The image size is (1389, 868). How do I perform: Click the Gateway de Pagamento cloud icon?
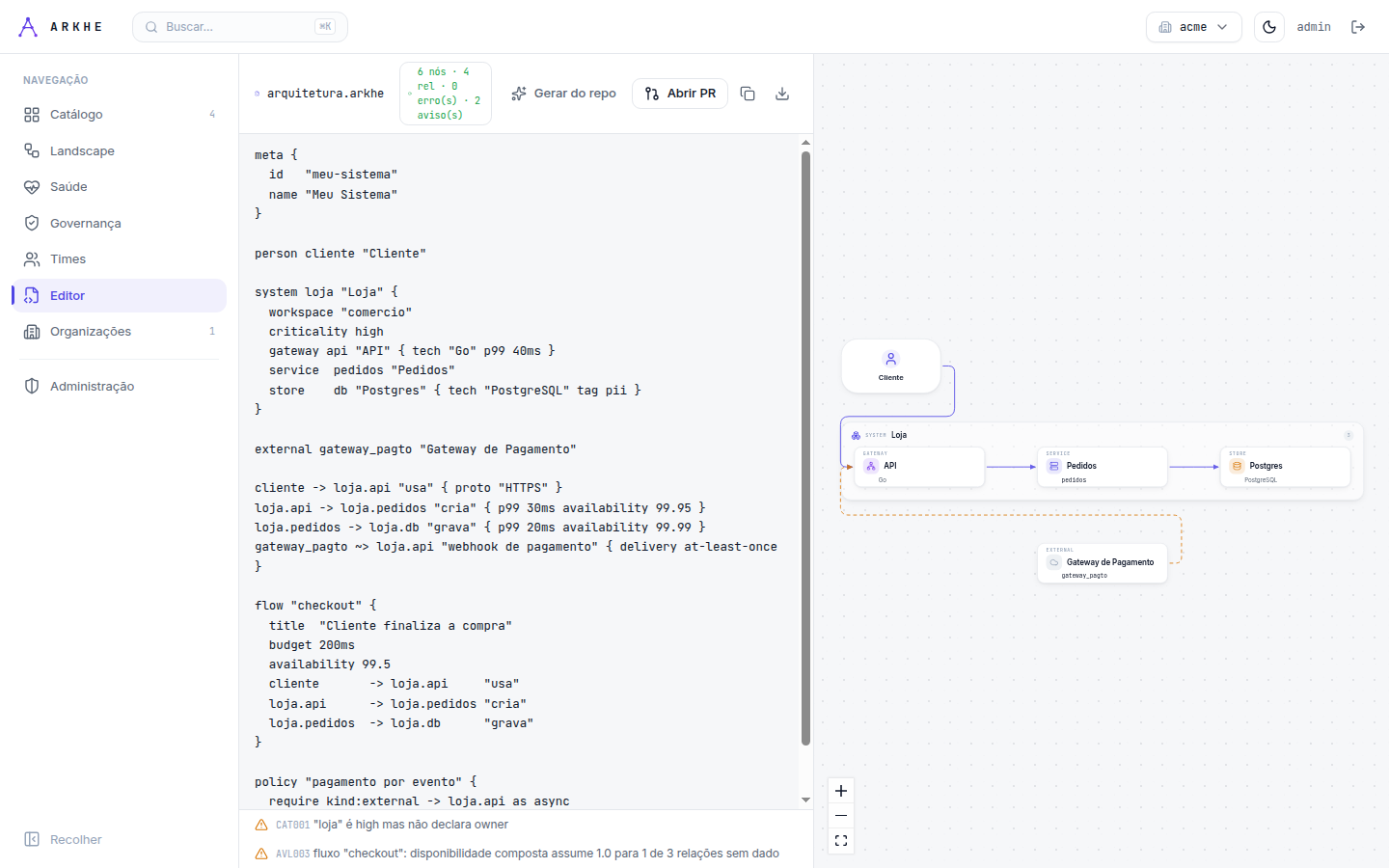[1054, 562]
